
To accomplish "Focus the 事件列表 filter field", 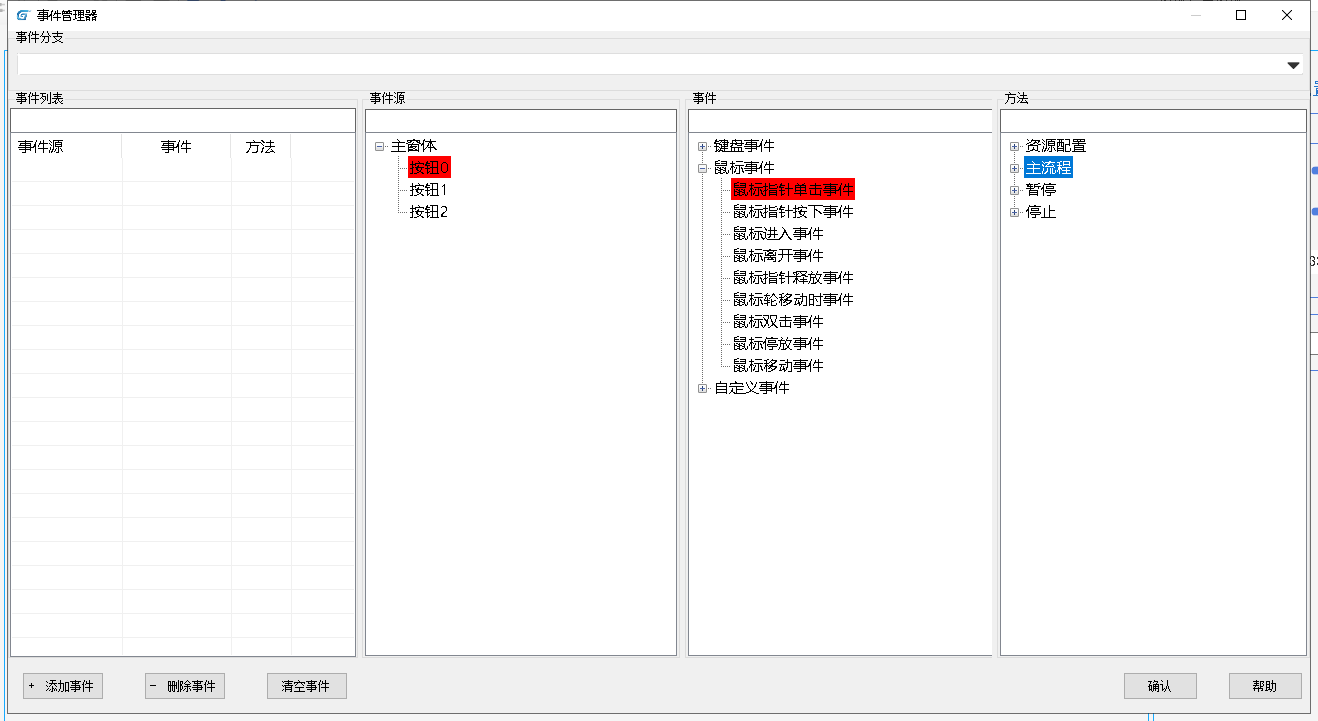I will click(x=183, y=120).
